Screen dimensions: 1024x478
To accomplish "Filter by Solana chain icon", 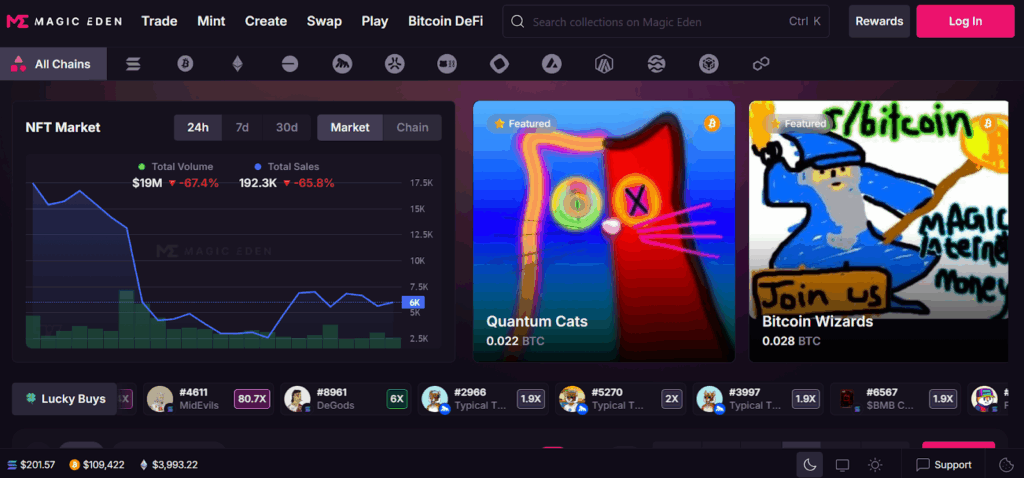I will click(133, 64).
